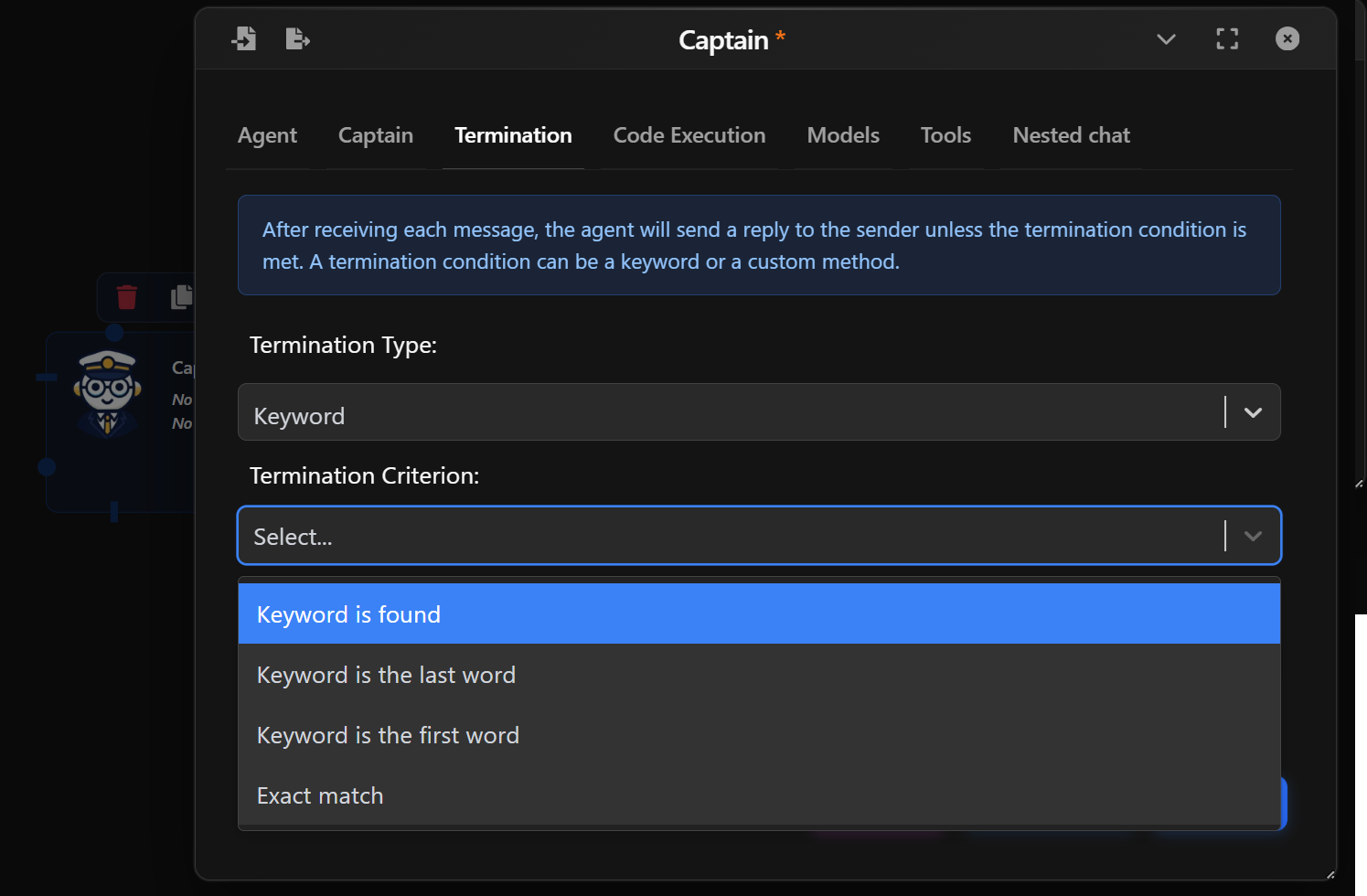Viewport: 1367px width, 896px height.
Task: Switch to the Captain tab
Action: [x=375, y=134]
